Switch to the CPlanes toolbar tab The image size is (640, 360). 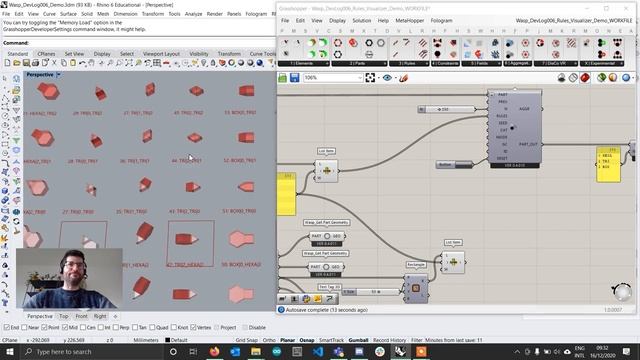pos(46,54)
